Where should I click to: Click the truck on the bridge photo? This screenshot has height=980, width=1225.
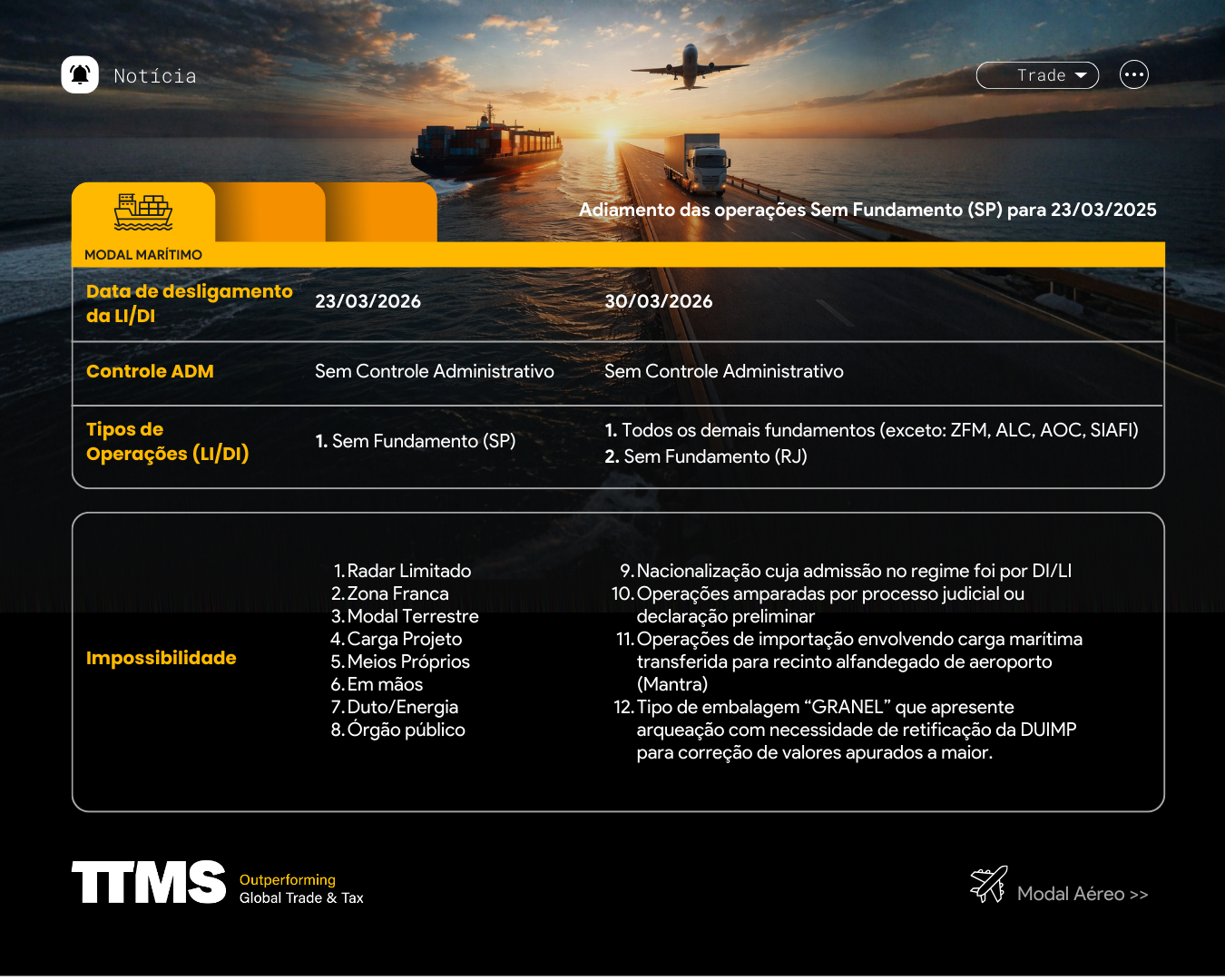(x=697, y=164)
